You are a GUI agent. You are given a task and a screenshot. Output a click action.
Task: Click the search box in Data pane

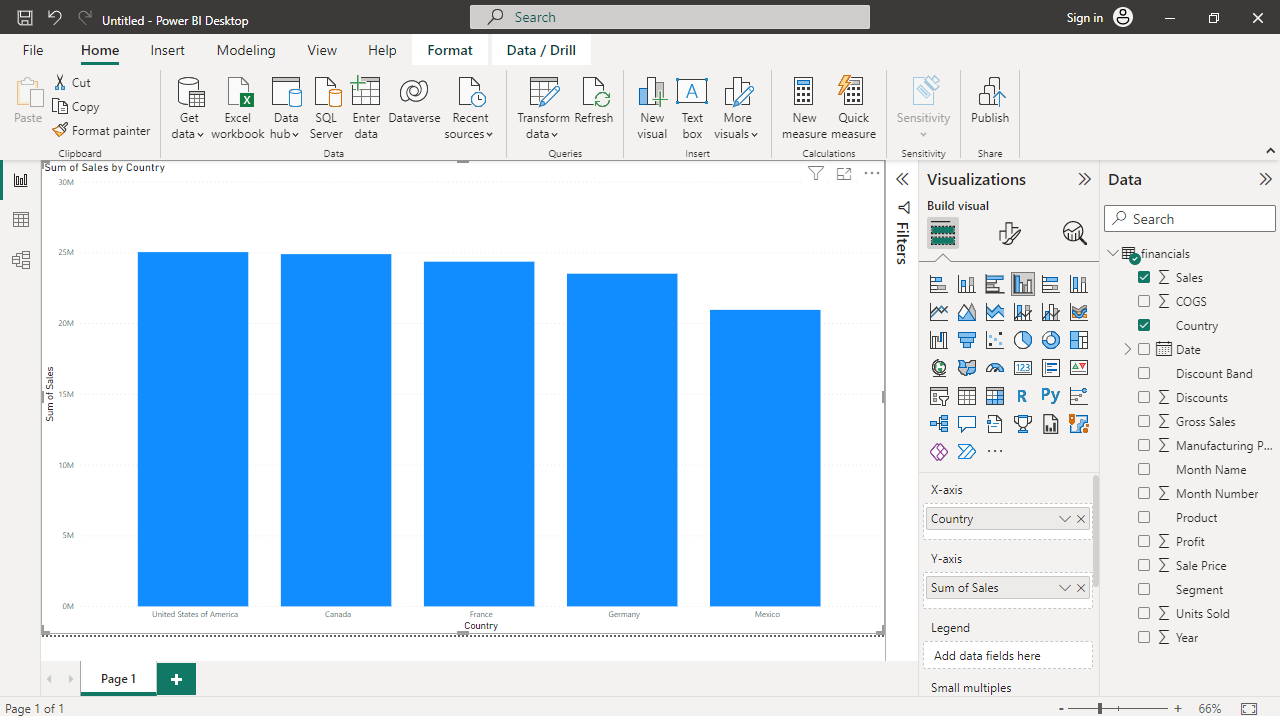(x=1190, y=219)
